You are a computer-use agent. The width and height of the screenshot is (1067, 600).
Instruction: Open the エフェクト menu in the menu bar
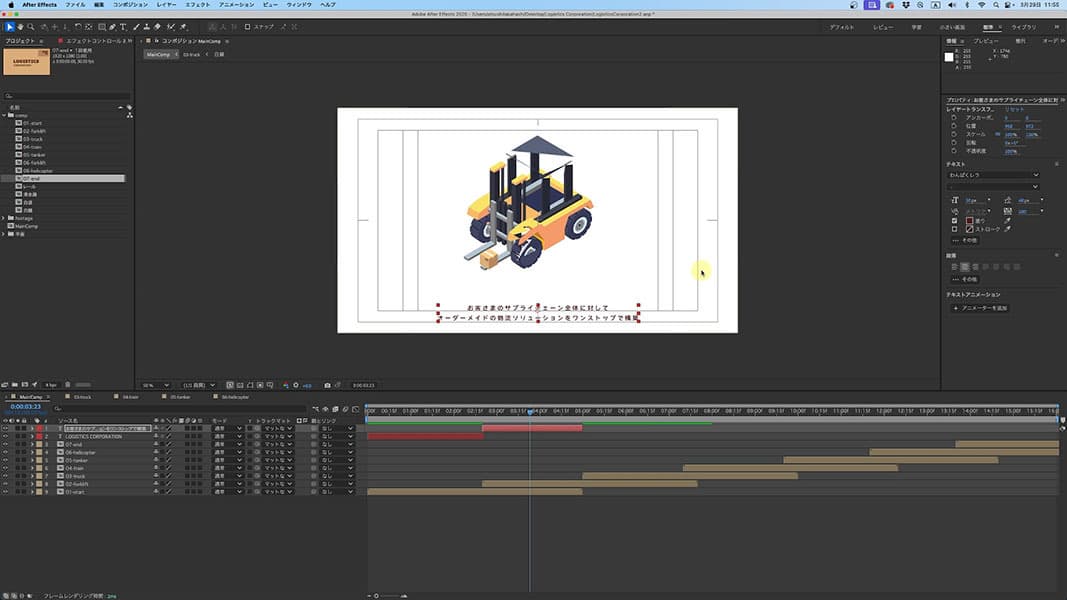coord(197,5)
